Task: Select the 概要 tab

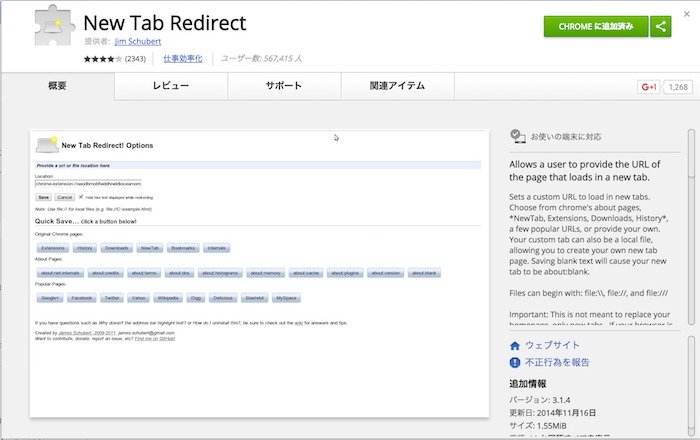Action: [58, 86]
